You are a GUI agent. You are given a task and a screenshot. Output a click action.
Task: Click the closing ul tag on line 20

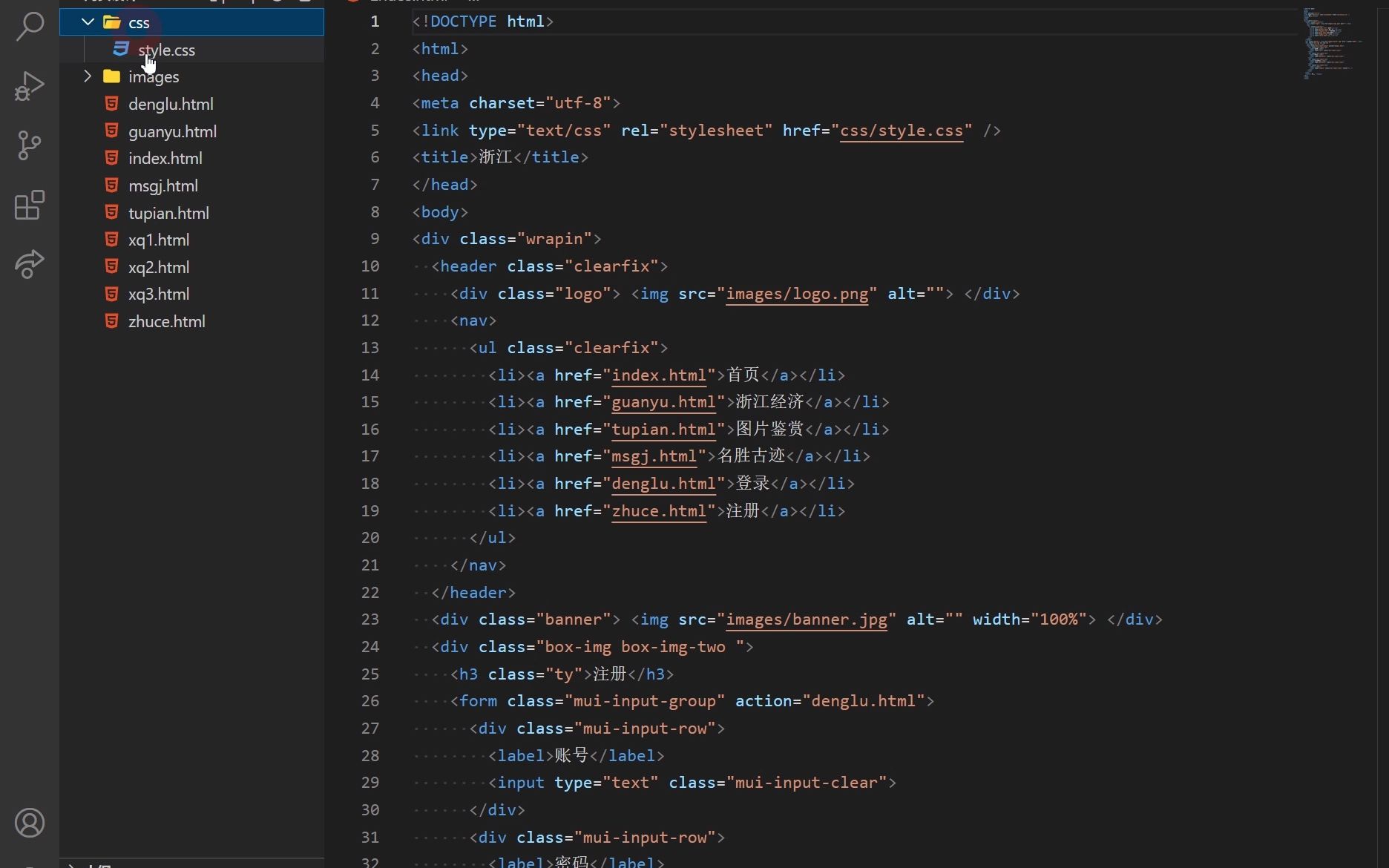pos(493,538)
